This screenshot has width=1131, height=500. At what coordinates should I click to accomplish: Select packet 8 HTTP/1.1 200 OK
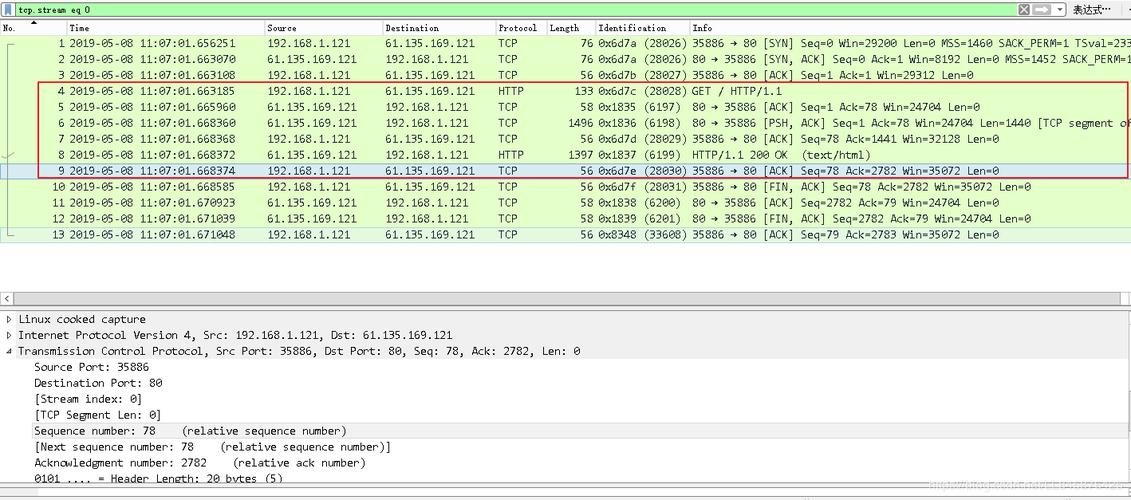(566, 154)
